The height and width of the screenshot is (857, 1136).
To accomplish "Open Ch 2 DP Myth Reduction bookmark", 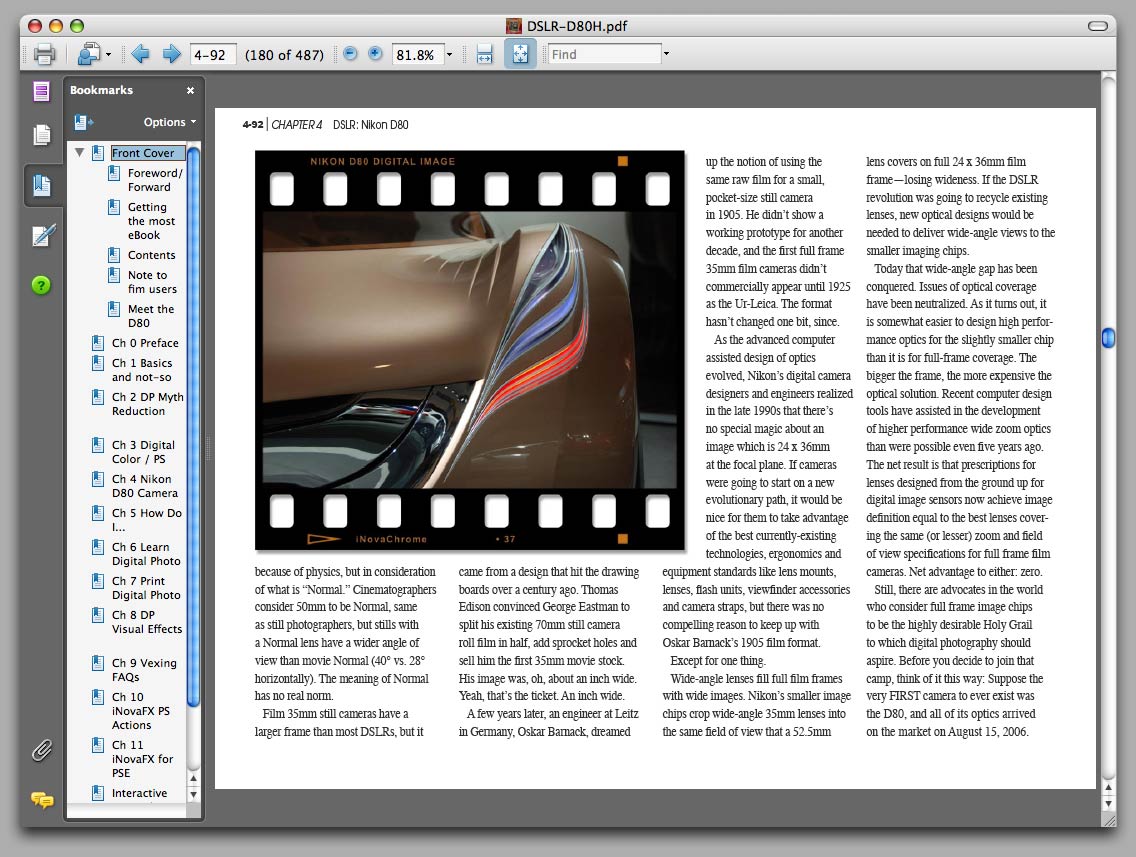I will click(148, 404).
